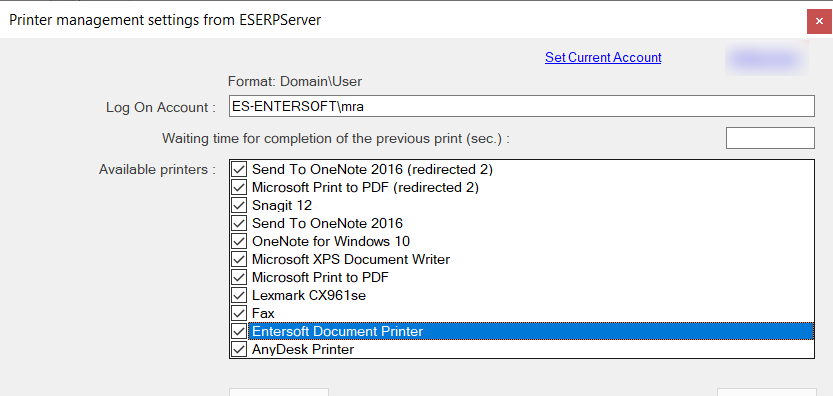833x396 pixels.
Task: Toggle Microsoft Print to PDF (redirected 2) checkbox
Action: [x=239, y=188]
